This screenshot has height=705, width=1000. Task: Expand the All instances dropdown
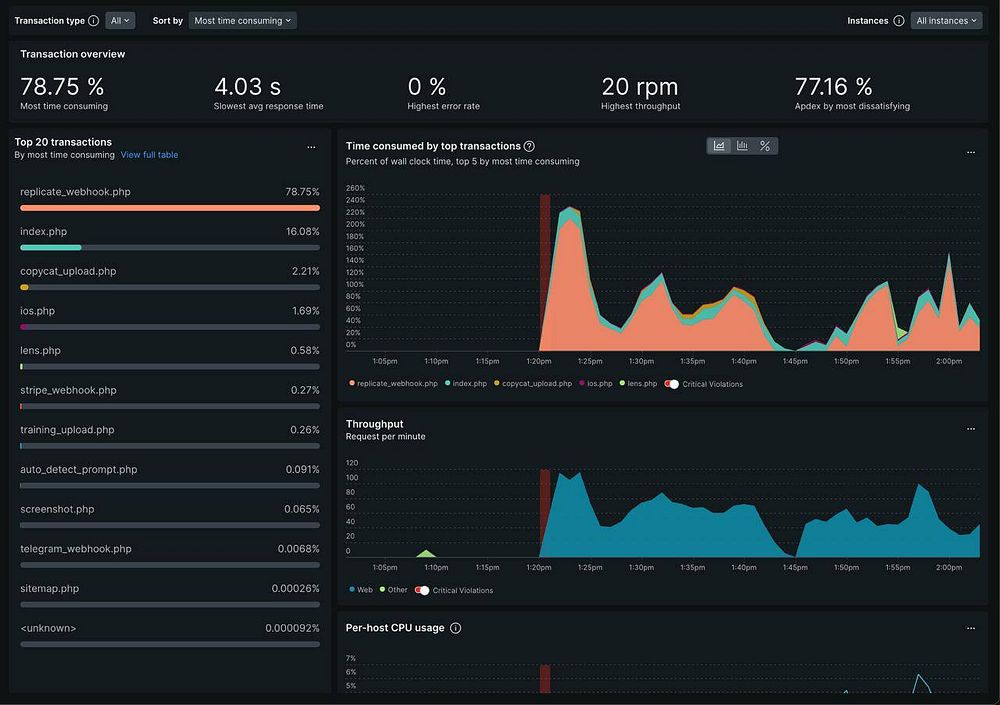(946, 20)
